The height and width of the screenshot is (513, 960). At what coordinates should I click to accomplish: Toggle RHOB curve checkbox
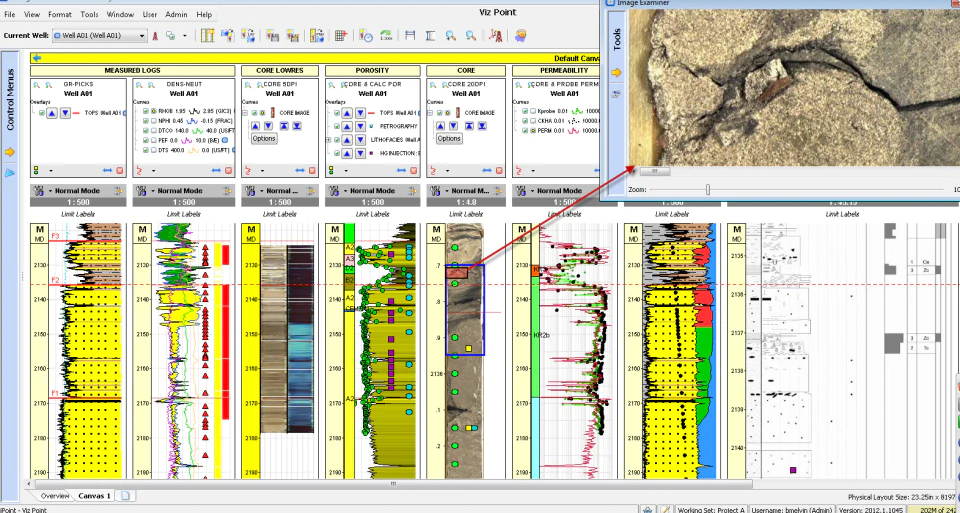point(146,112)
